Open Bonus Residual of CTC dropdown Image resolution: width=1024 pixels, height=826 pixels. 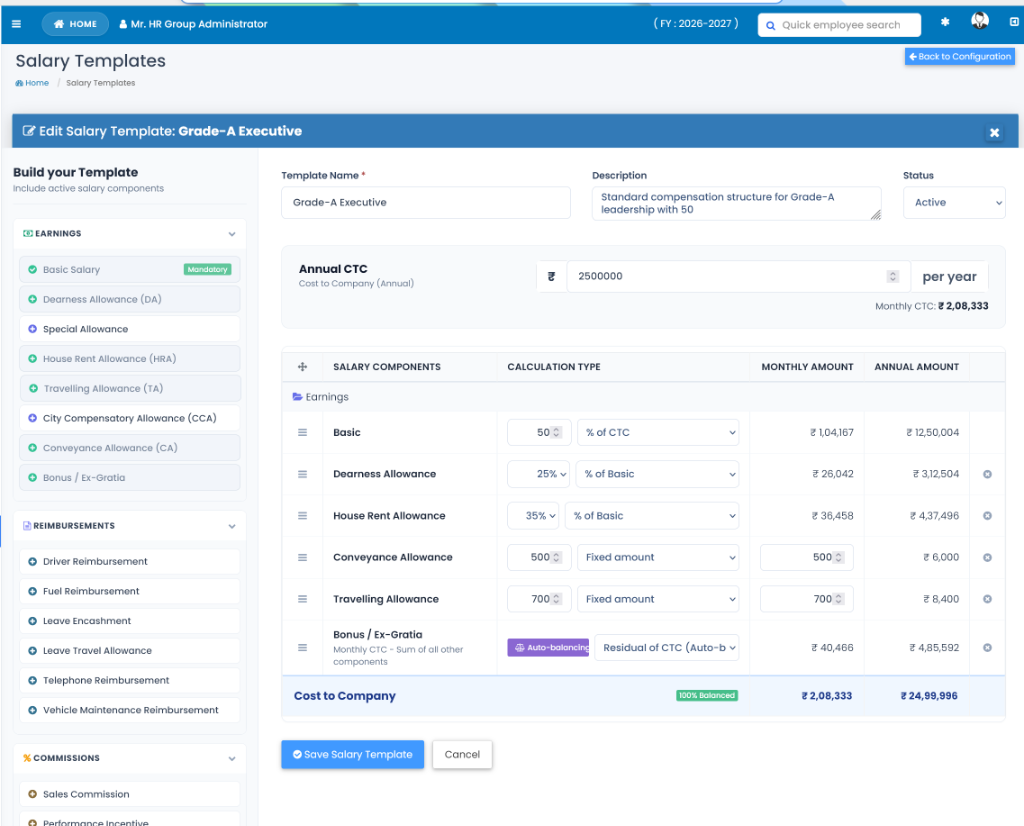pos(667,648)
